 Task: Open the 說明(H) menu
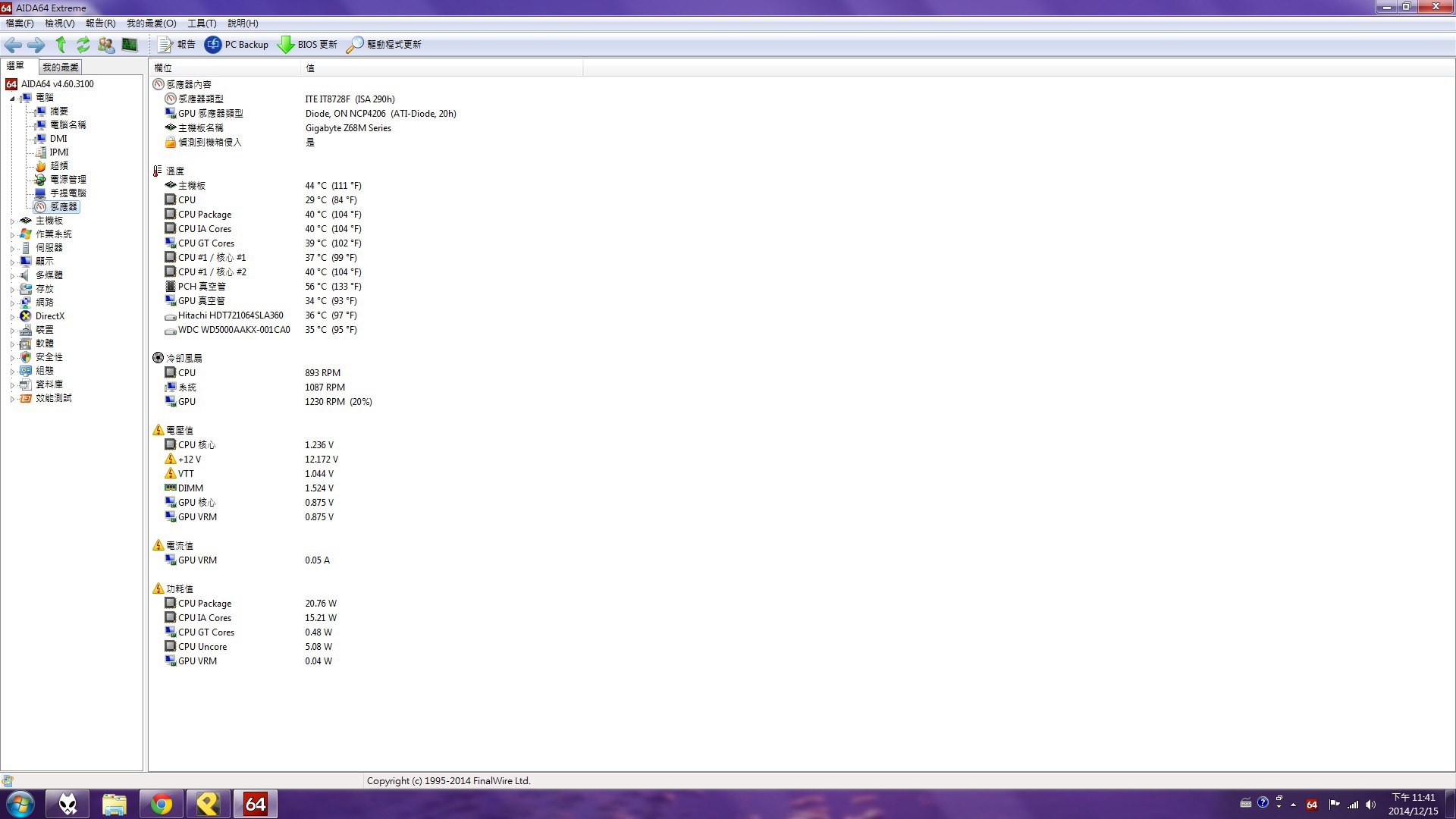tap(243, 24)
